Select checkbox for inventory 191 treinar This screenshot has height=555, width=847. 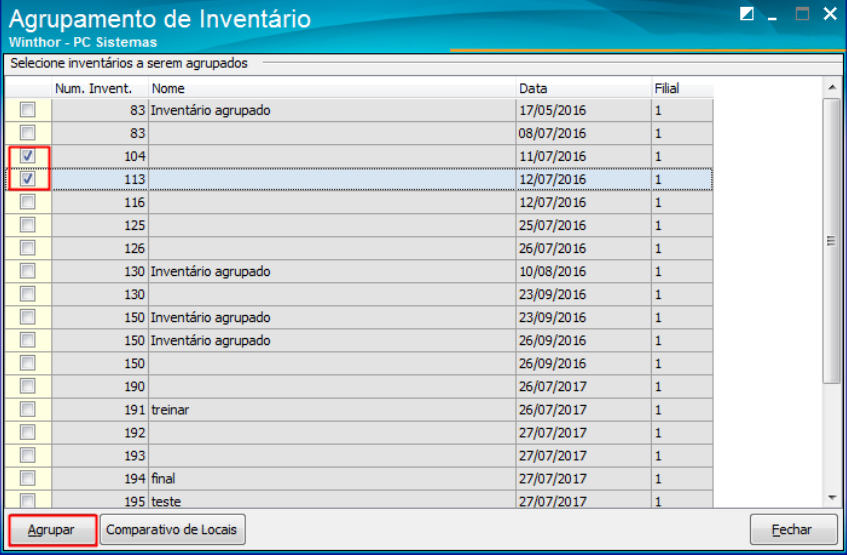(28, 409)
